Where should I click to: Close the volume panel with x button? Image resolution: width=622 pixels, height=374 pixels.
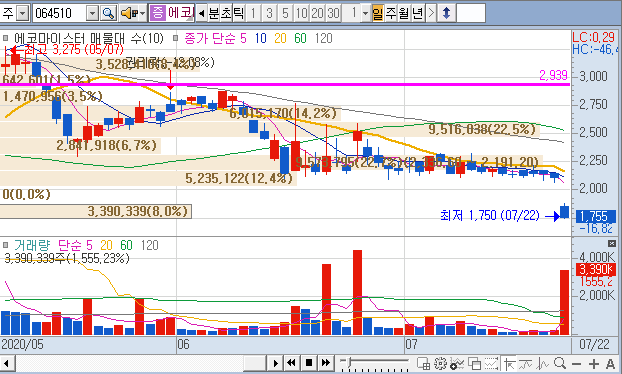(612, 243)
